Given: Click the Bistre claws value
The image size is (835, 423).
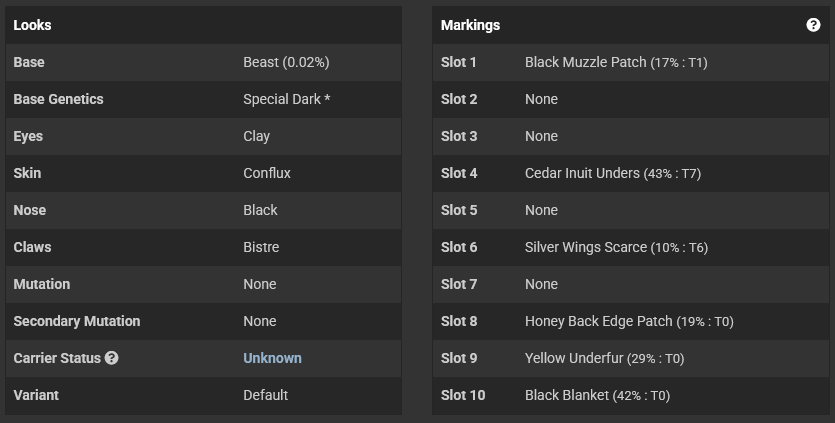Looking at the screenshot, I should [x=261, y=247].
